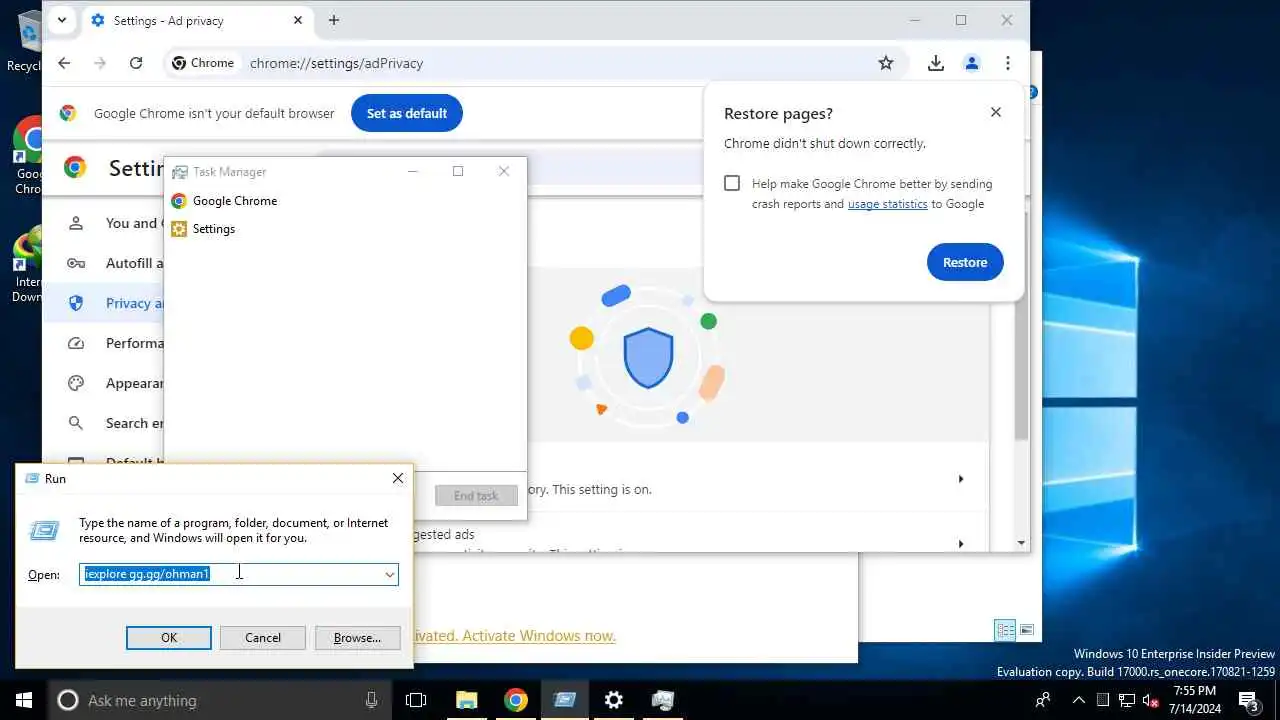The width and height of the screenshot is (1280, 720).
Task: Click the Cortana microphone icon
Action: [x=372, y=700]
